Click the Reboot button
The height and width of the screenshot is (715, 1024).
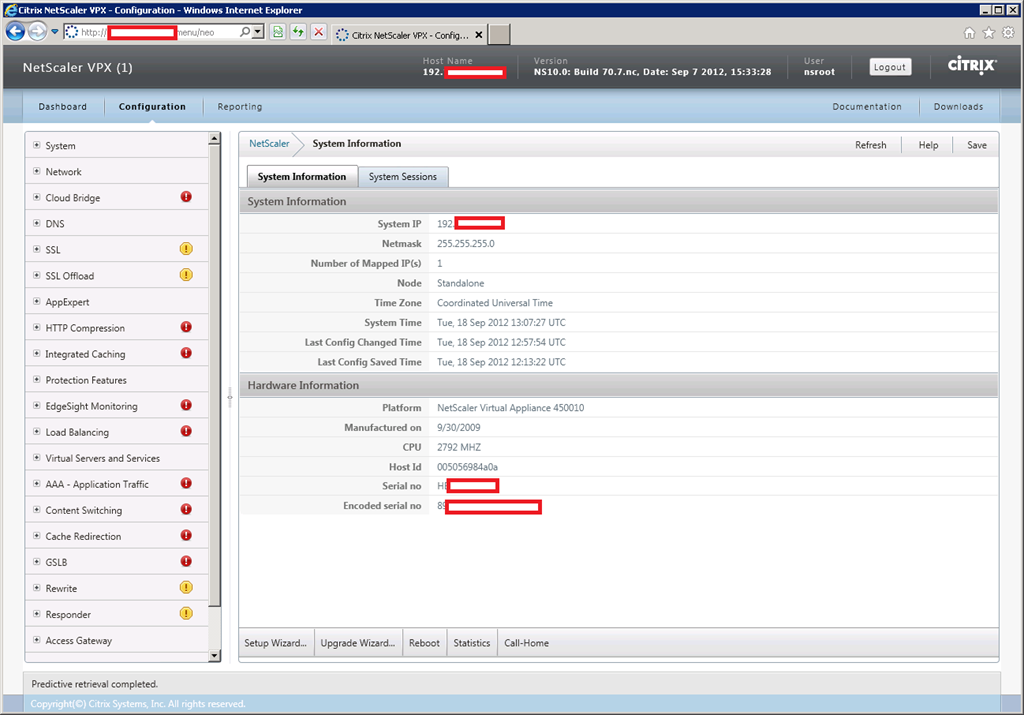click(424, 643)
